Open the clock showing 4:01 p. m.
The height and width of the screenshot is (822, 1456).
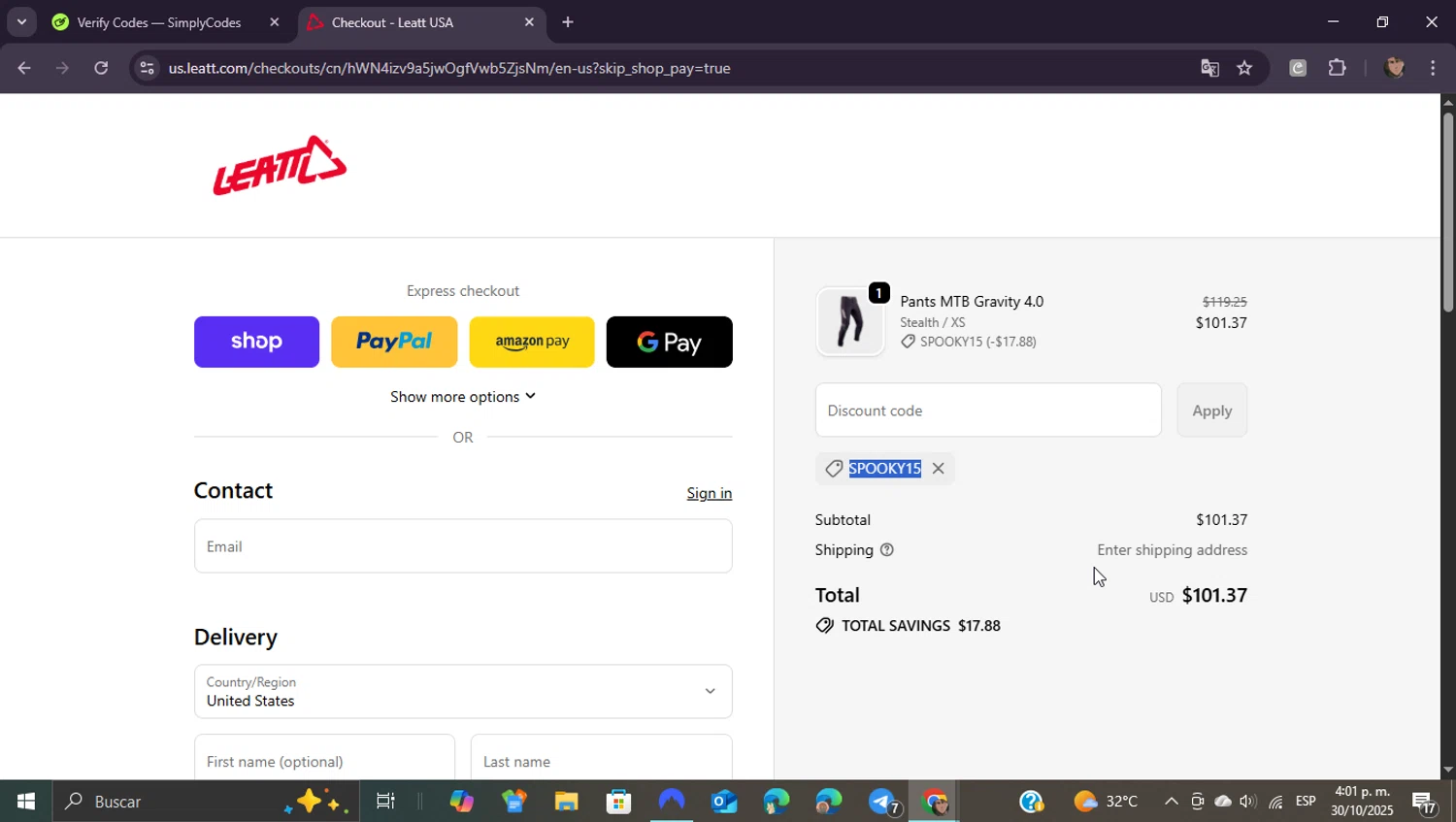1362,801
